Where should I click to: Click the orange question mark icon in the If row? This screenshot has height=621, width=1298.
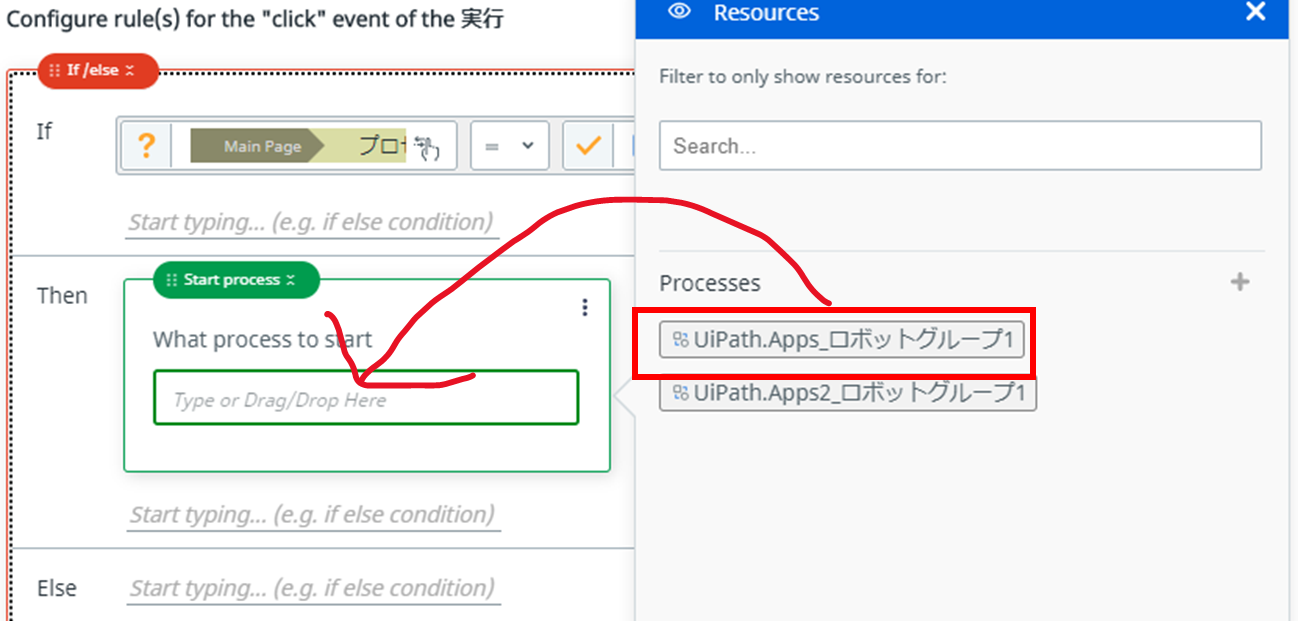(x=146, y=147)
